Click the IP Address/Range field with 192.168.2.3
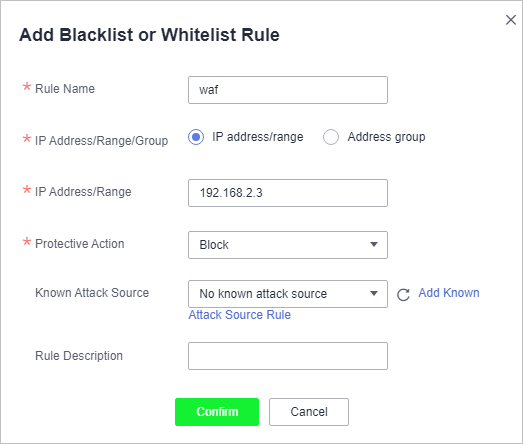The height and width of the screenshot is (444, 523). [288, 193]
